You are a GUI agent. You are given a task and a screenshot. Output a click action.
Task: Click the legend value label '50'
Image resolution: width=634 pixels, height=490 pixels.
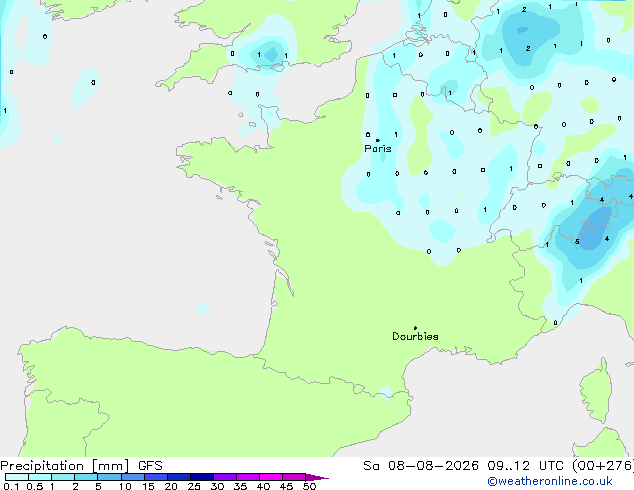(x=309, y=486)
